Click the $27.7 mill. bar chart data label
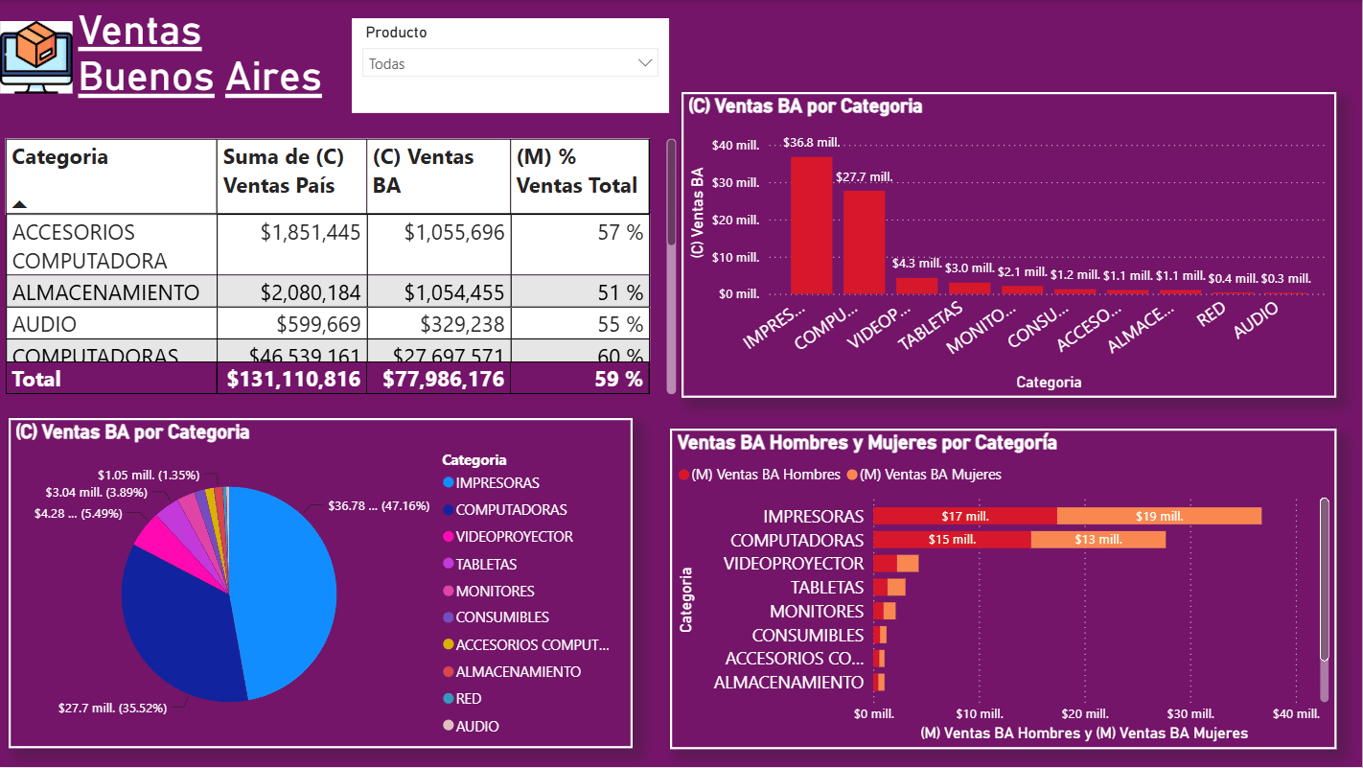This screenshot has height=768, width=1363. 864,177
